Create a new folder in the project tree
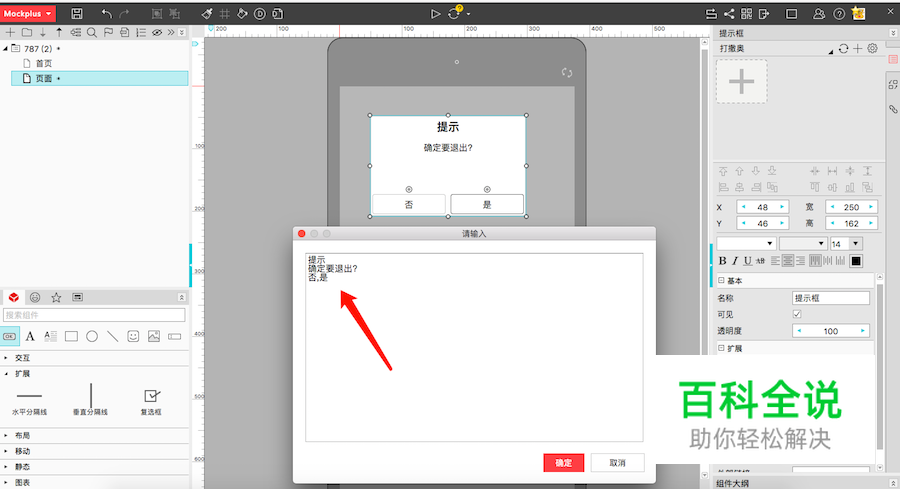Image resolution: width=900 pixels, height=489 pixels. click(27, 32)
